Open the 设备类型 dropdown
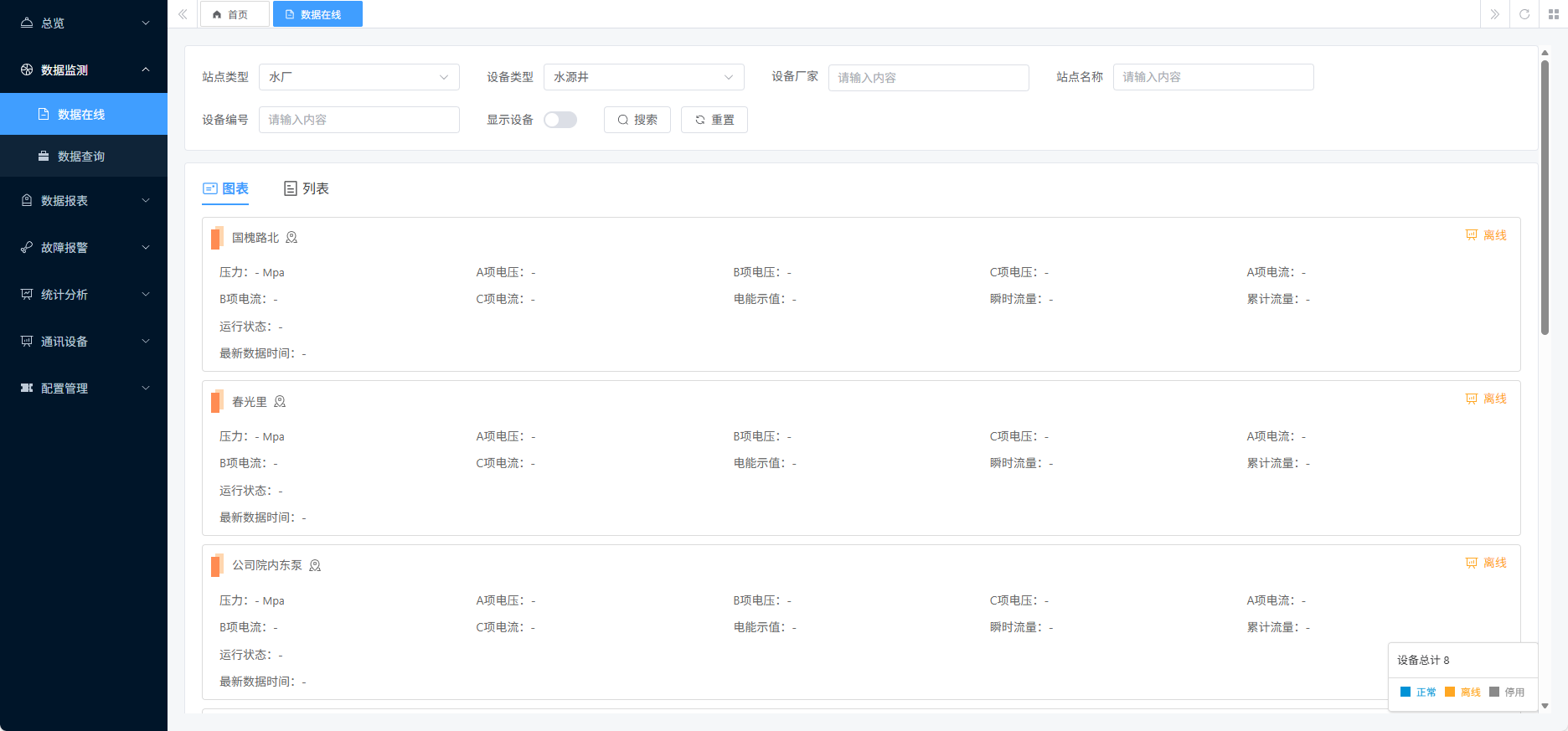 (x=643, y=77)
